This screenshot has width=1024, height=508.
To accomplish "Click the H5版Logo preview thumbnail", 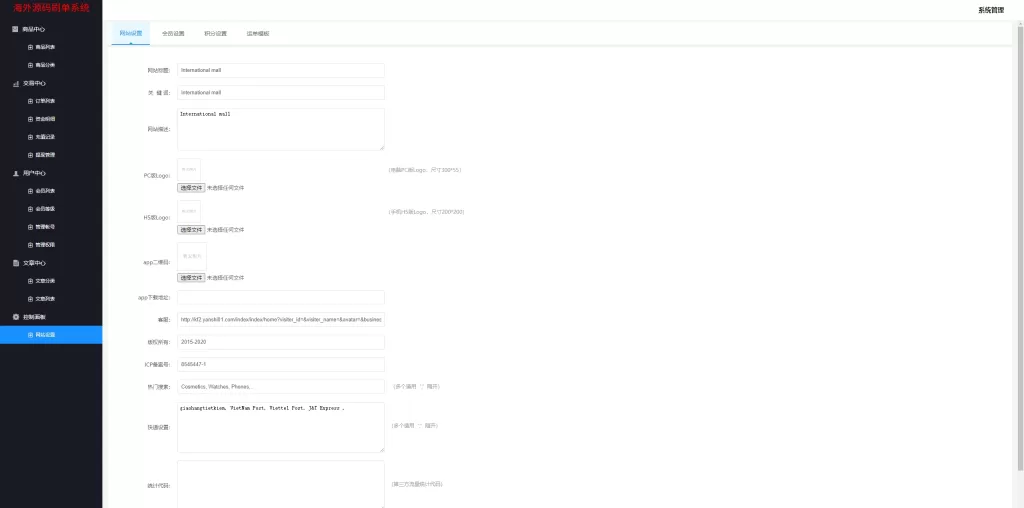I will [189, 212].
